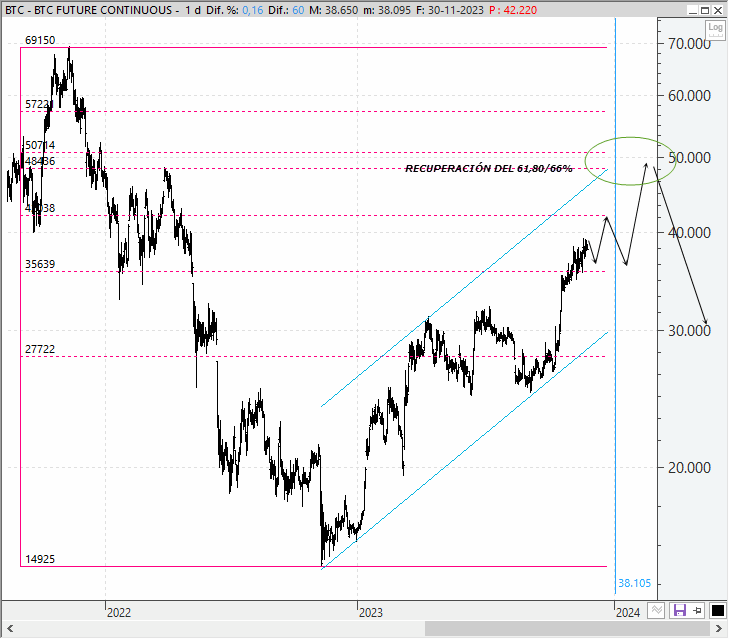The width and height of the screenshot is (729, 639).
Task: Click the pin icon beside save
Action: pyautogui.click(x=697, y=610)
